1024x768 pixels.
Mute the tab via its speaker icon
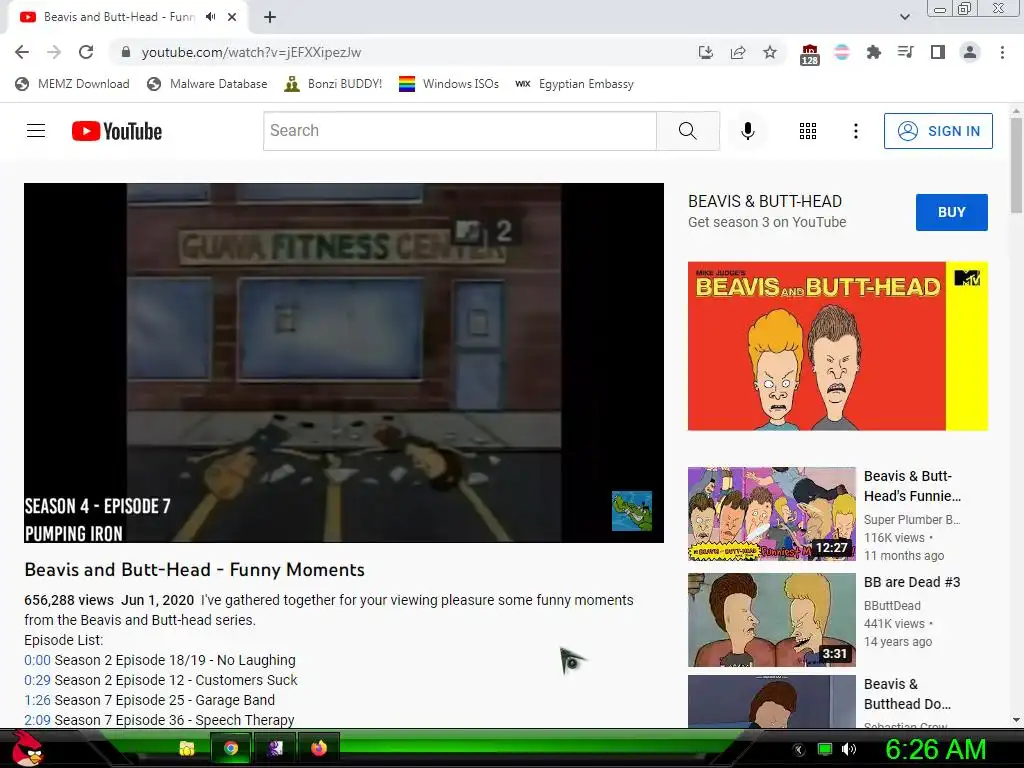(x=211, y=17)
